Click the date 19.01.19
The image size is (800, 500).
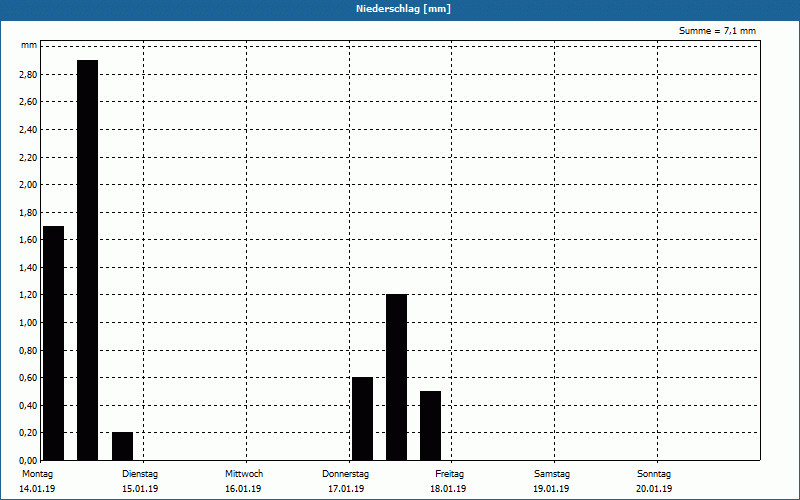click(x=551, y=489)
